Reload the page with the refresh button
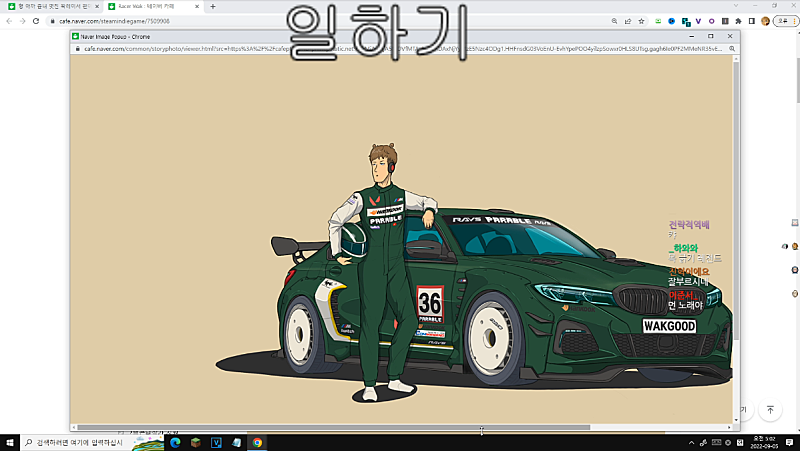The image size is (800, 451). (x=36, y=20)
